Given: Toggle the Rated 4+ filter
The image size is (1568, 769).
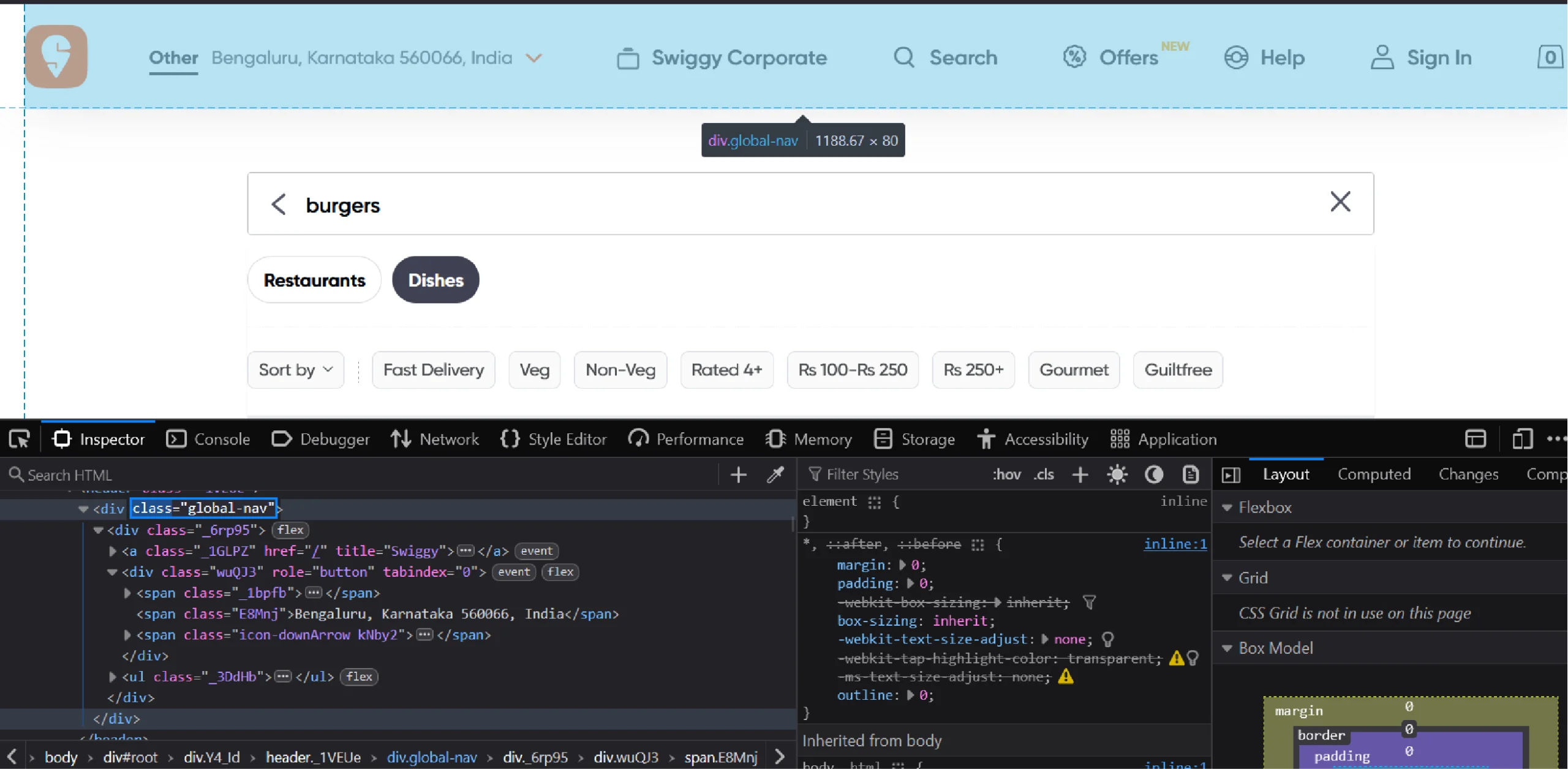Looking at the screenshot, I should 727,370.
